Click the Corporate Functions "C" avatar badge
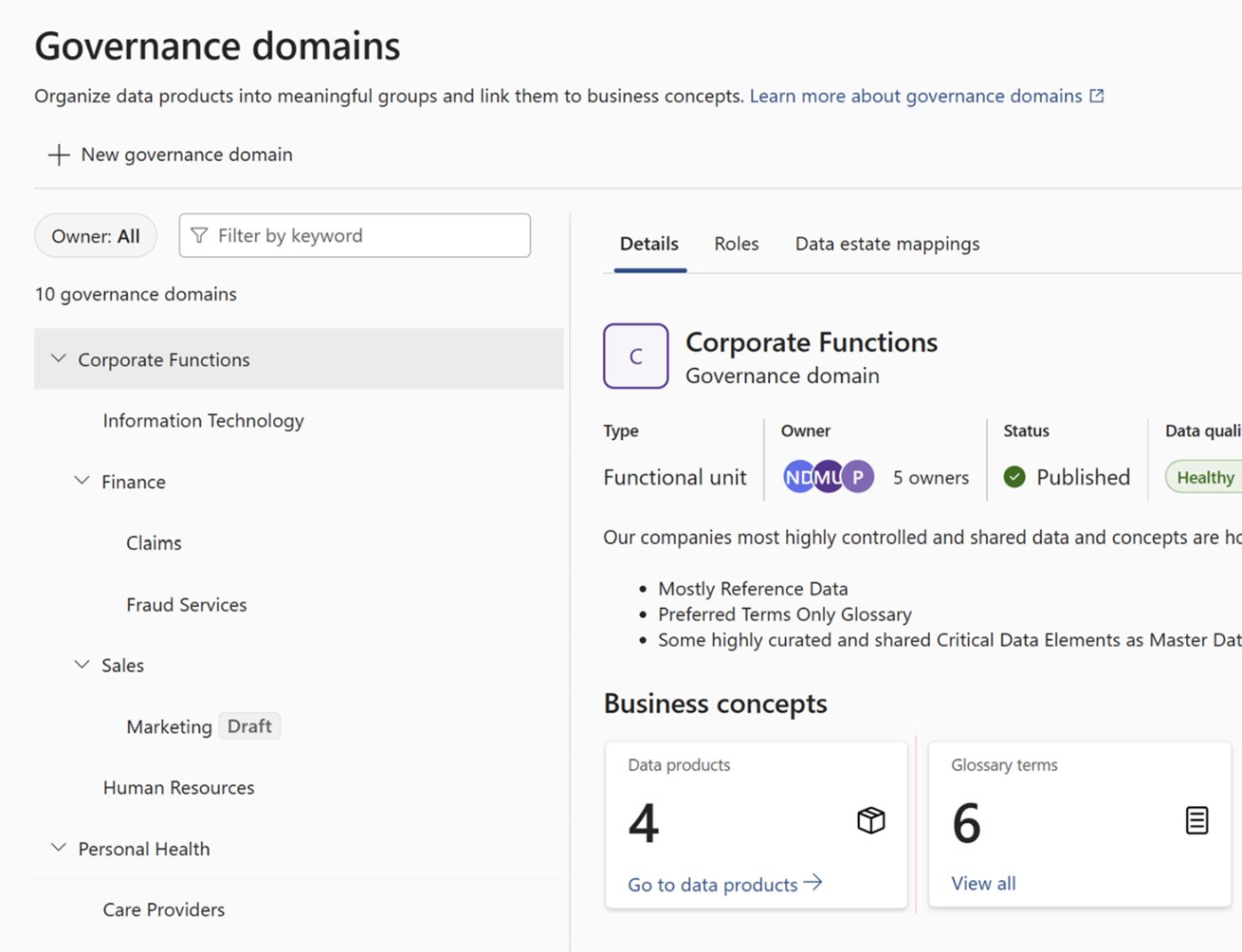The height and width of the screenshot is (952, 1242). tap(635, 356)
